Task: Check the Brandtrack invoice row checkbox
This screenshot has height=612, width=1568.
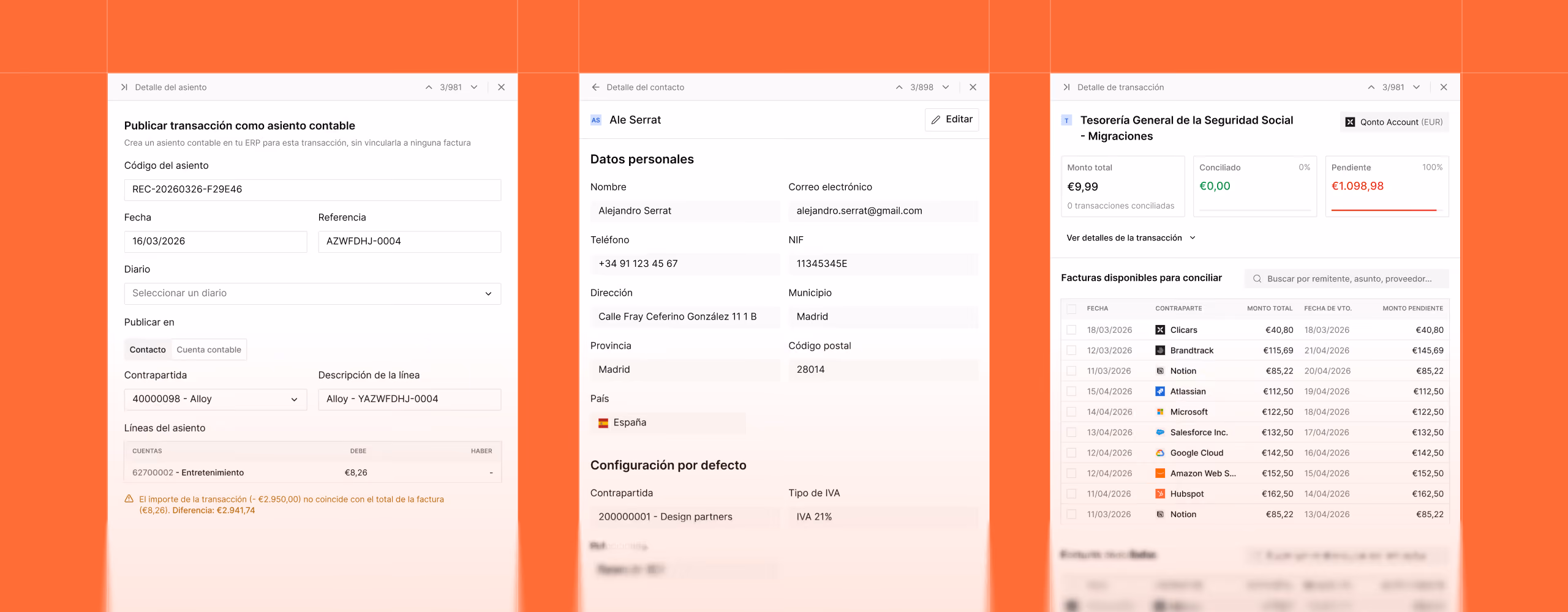Action: point(1071,351)
